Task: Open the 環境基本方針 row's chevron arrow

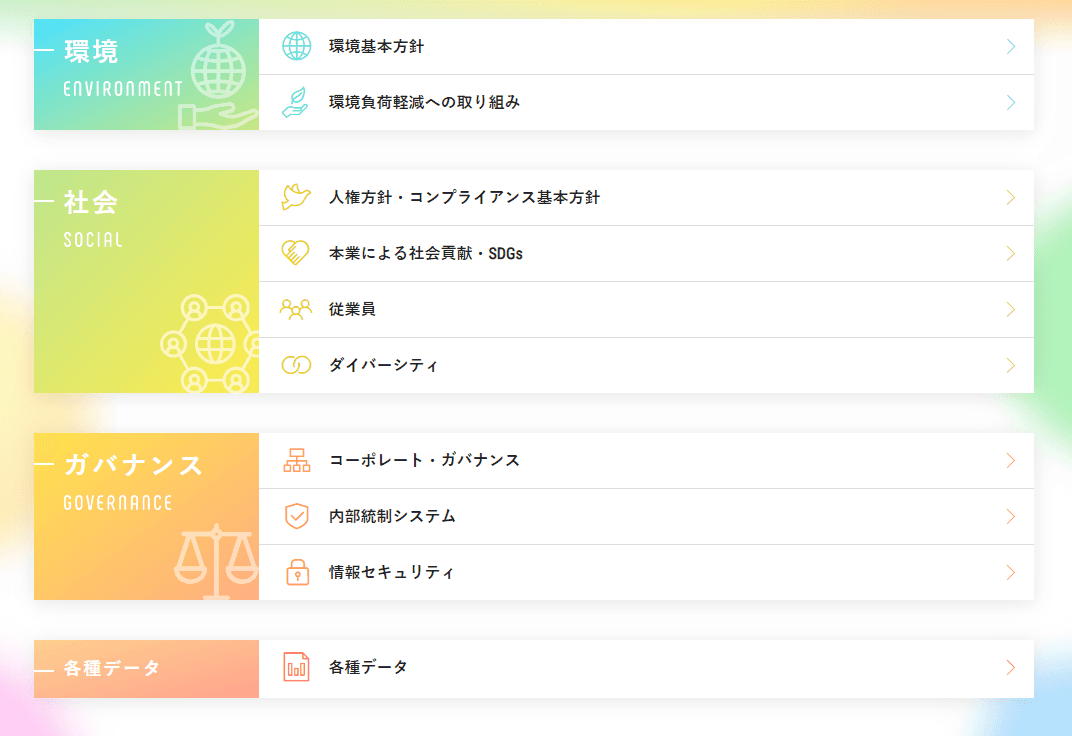Action: pyautogui.click(x=1011, y=46)
